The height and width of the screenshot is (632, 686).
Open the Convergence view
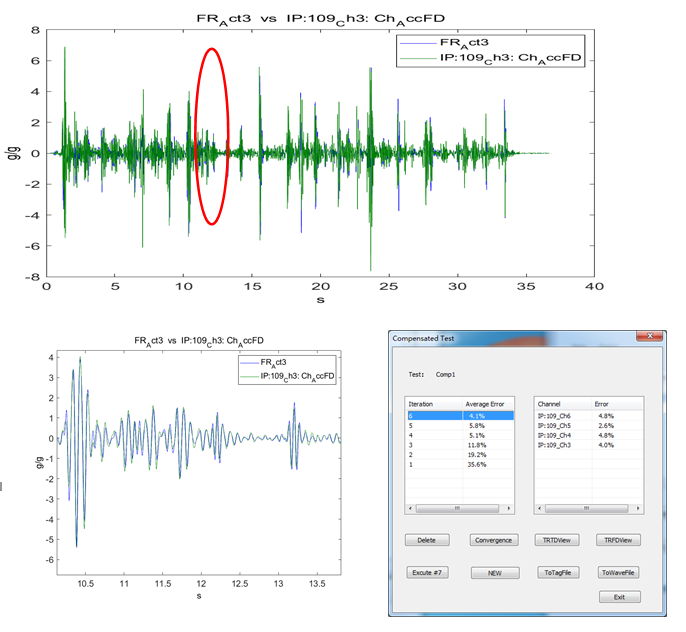pyautogui.click(x=494, y=540)
